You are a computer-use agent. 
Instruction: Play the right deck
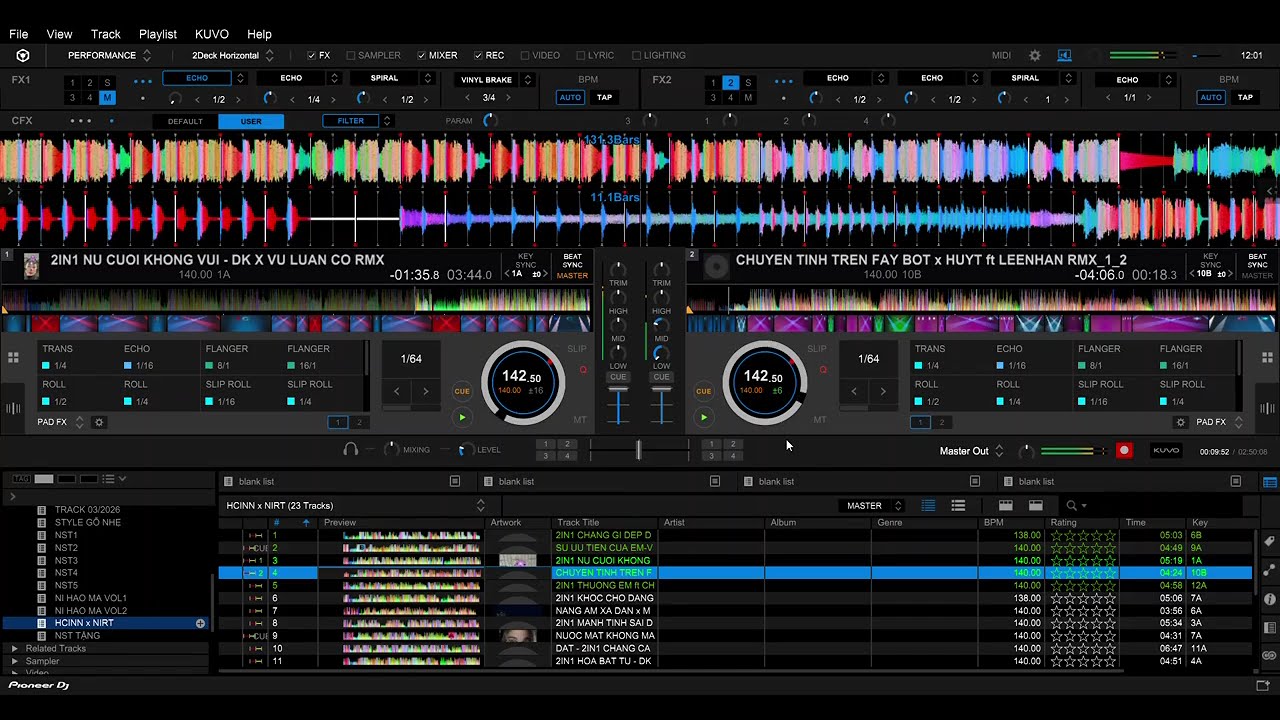coord(703,417)
